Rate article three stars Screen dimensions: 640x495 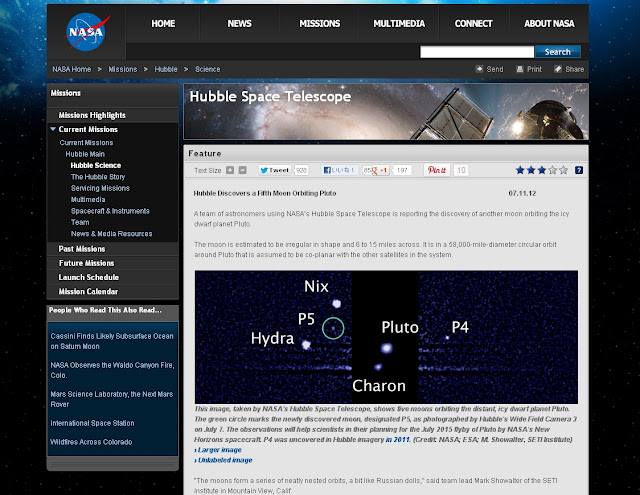[x=542, y=170]
